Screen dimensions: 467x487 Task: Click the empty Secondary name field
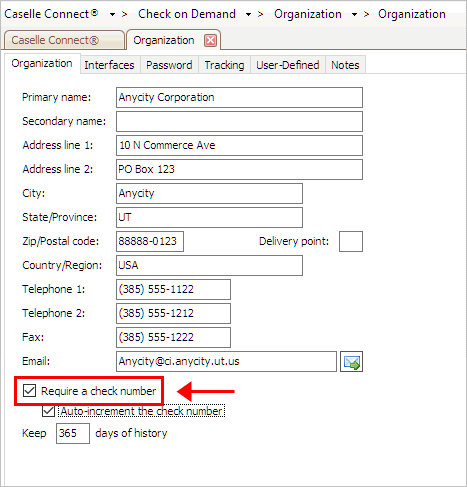tap(239, 121)
